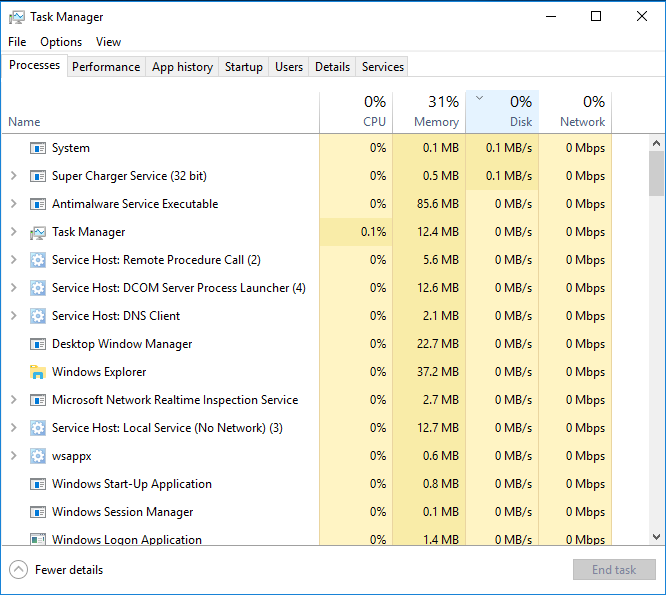The width and height of the screenshot is (666, 595).
Task: Expand the Super Charger Service group
Action: tap(13, 176)
